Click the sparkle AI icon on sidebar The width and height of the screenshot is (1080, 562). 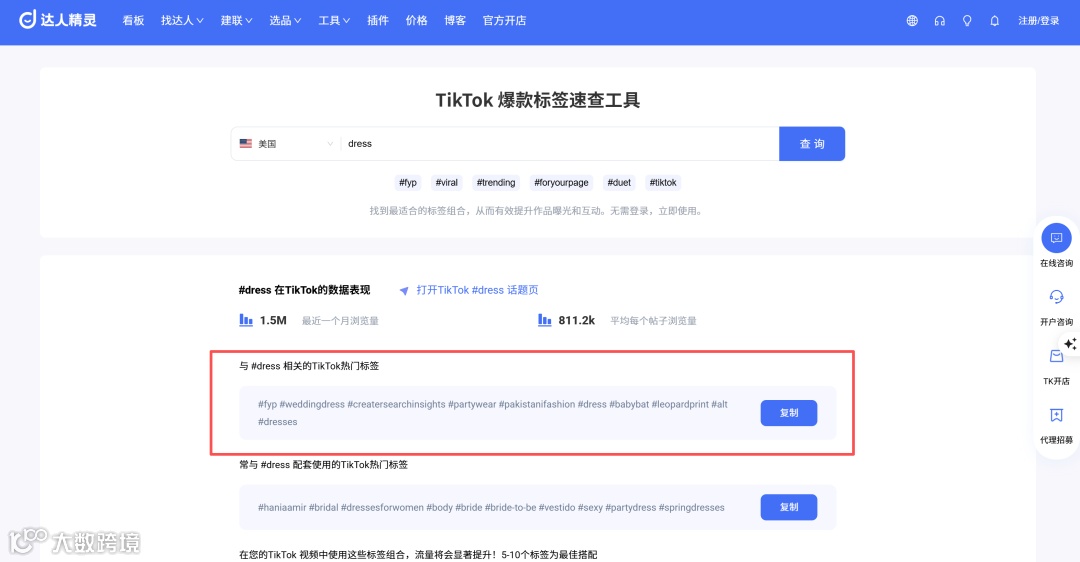pyautogui.click(x=1070, y=343)
